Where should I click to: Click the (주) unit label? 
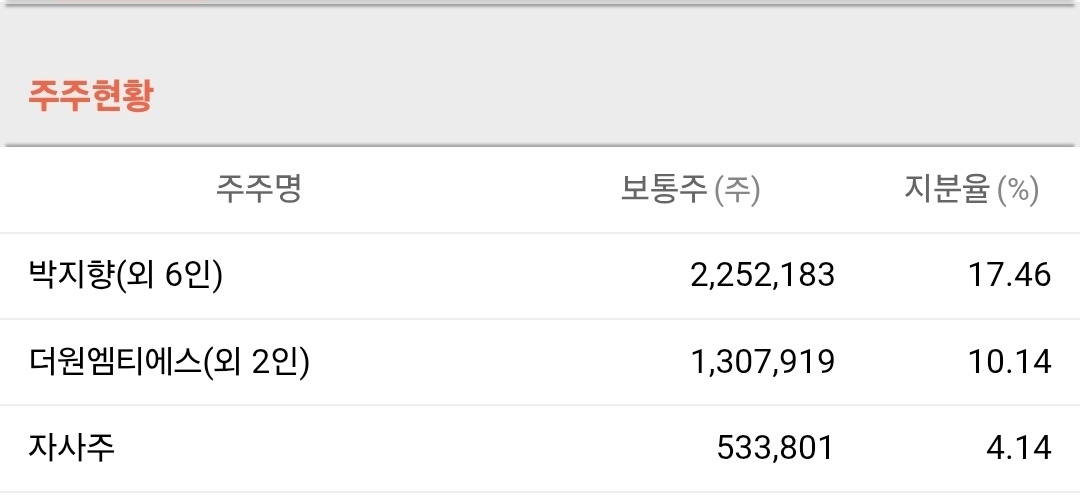pos(737,189)
